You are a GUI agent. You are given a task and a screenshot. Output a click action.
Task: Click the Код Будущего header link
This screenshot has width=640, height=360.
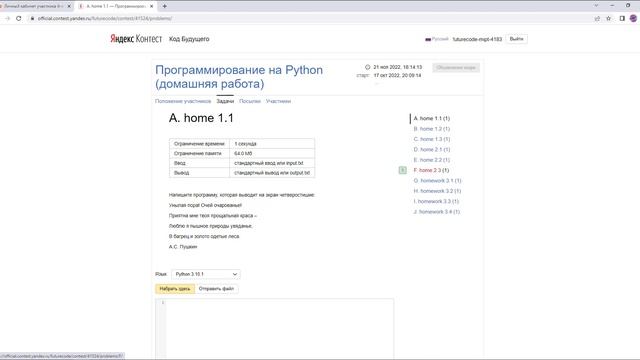coord(189,39)
